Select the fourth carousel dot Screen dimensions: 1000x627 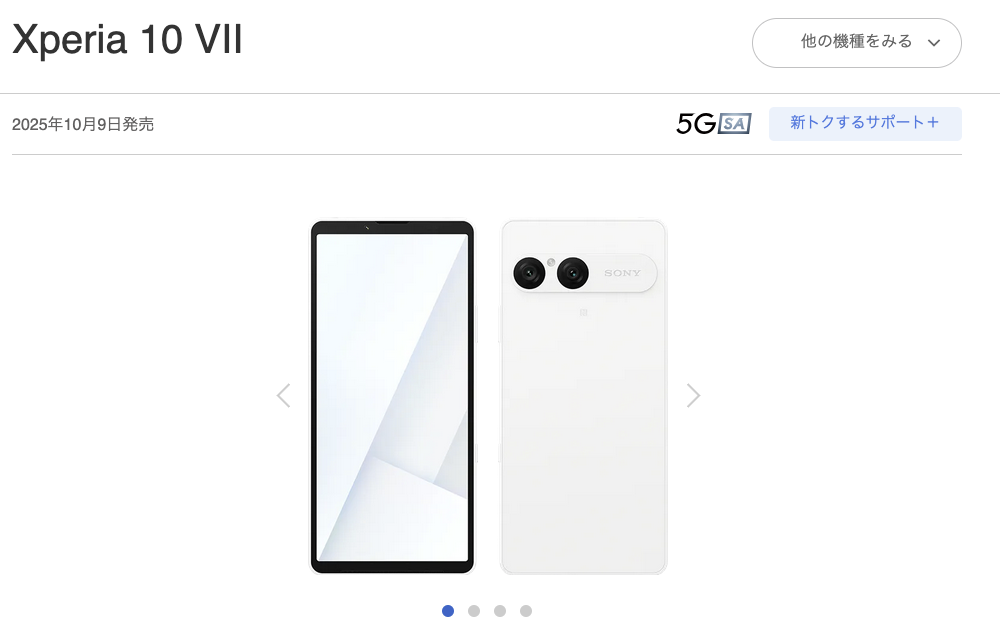click(x=526, y=611)
